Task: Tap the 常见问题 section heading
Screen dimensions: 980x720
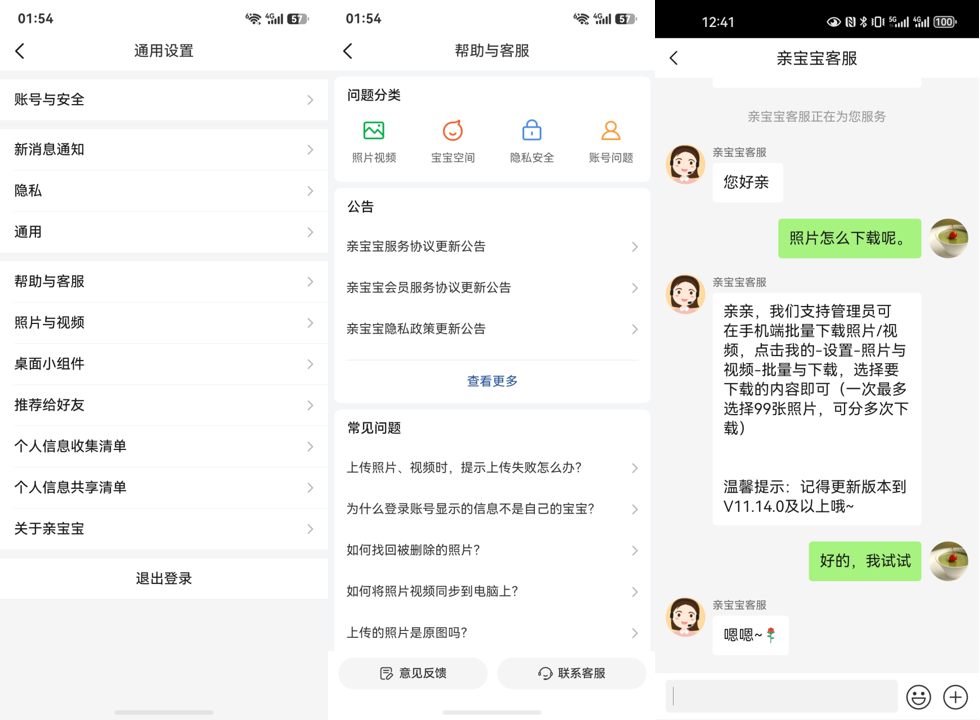Action: pyautogui.click(x=374, y=428)
